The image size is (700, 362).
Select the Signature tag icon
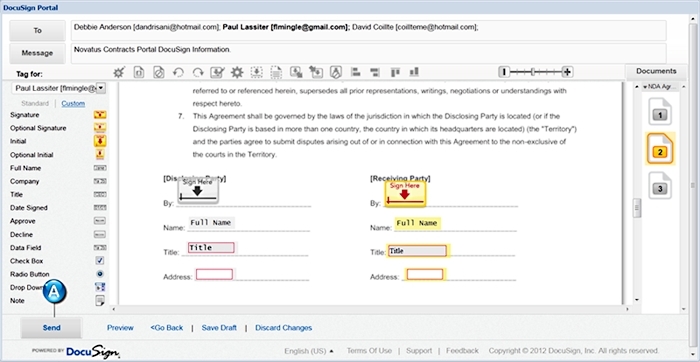tap(100, 115)
